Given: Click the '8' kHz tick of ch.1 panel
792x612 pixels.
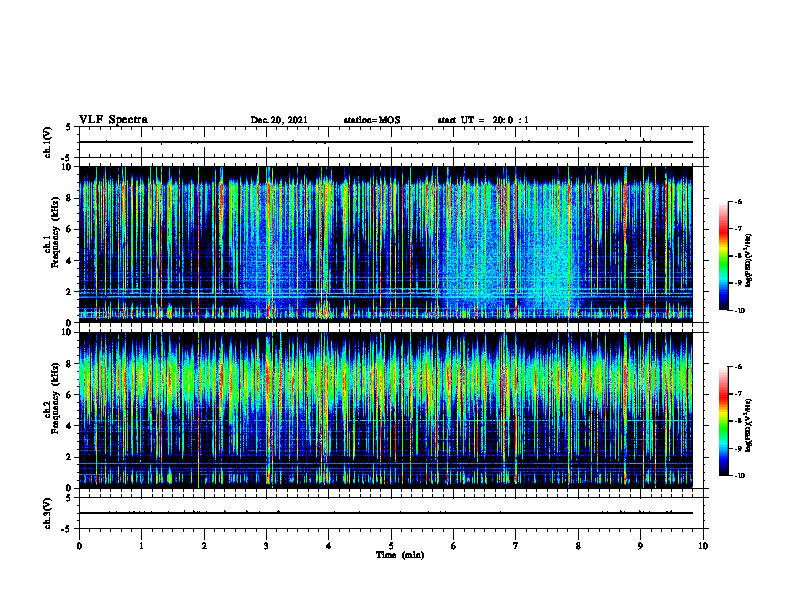Looking at the screenshot, I should (x=70, y=198).
